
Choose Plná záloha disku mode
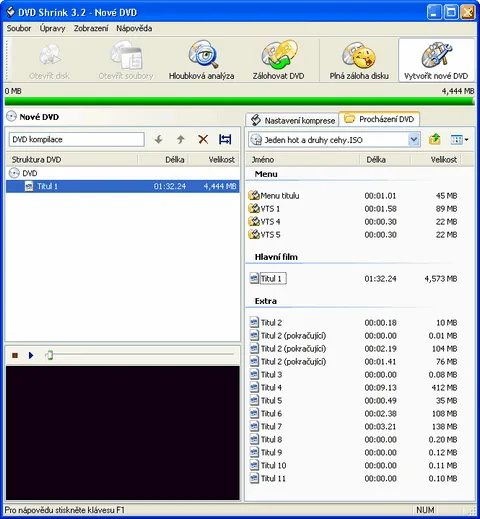tap(359, 61)
